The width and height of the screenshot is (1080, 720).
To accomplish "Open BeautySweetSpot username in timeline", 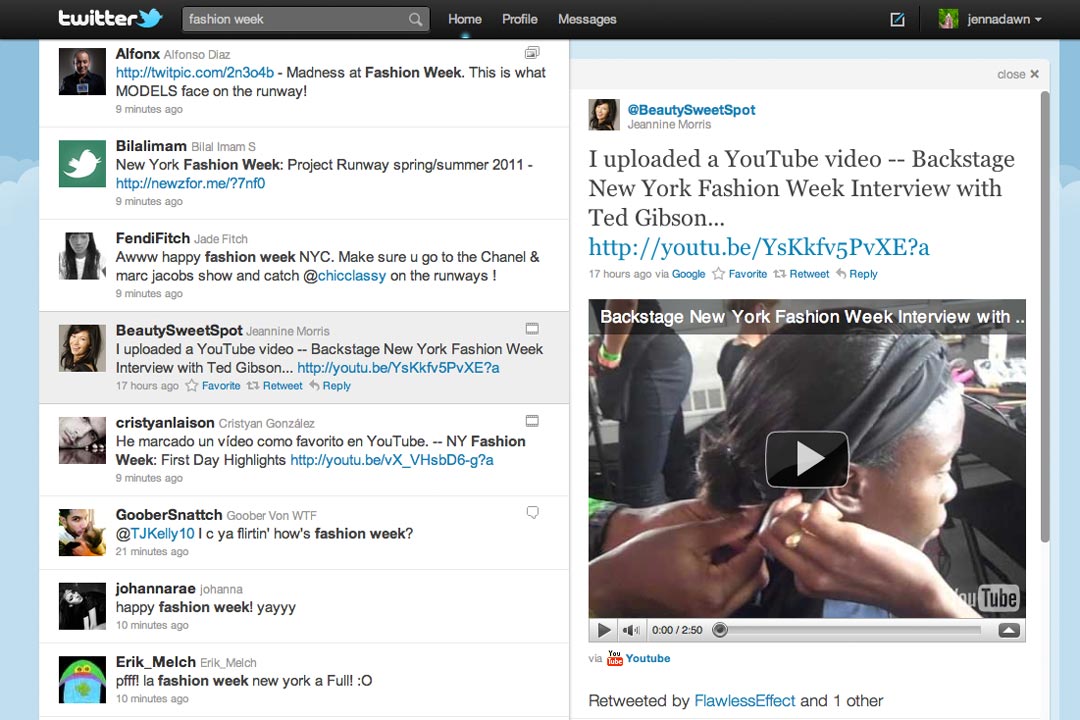I will (x=179, y=331).
